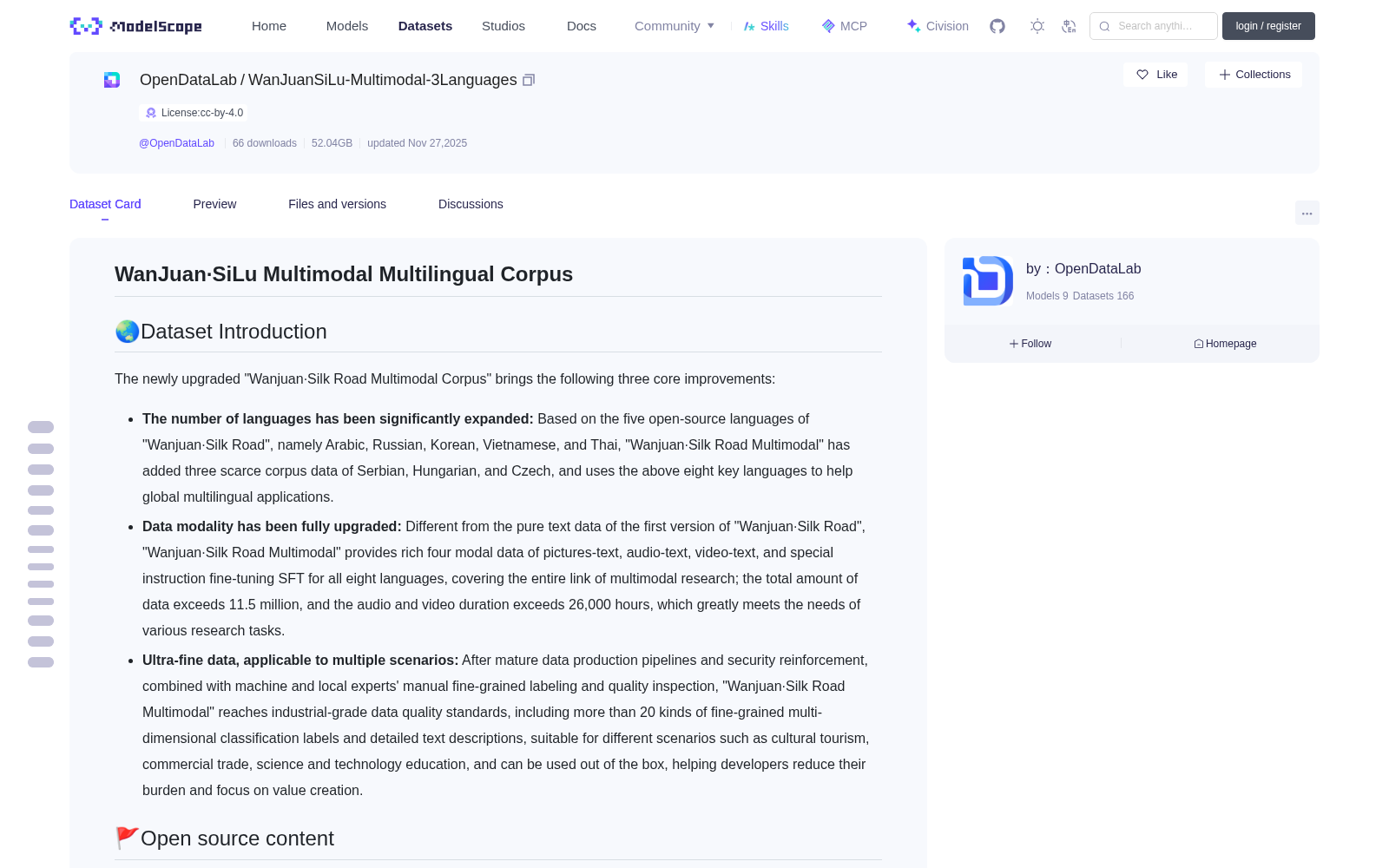Expand the Community dropdown menu
Image resolution: width=1389 pixels, height=868 pixels.
675,26
